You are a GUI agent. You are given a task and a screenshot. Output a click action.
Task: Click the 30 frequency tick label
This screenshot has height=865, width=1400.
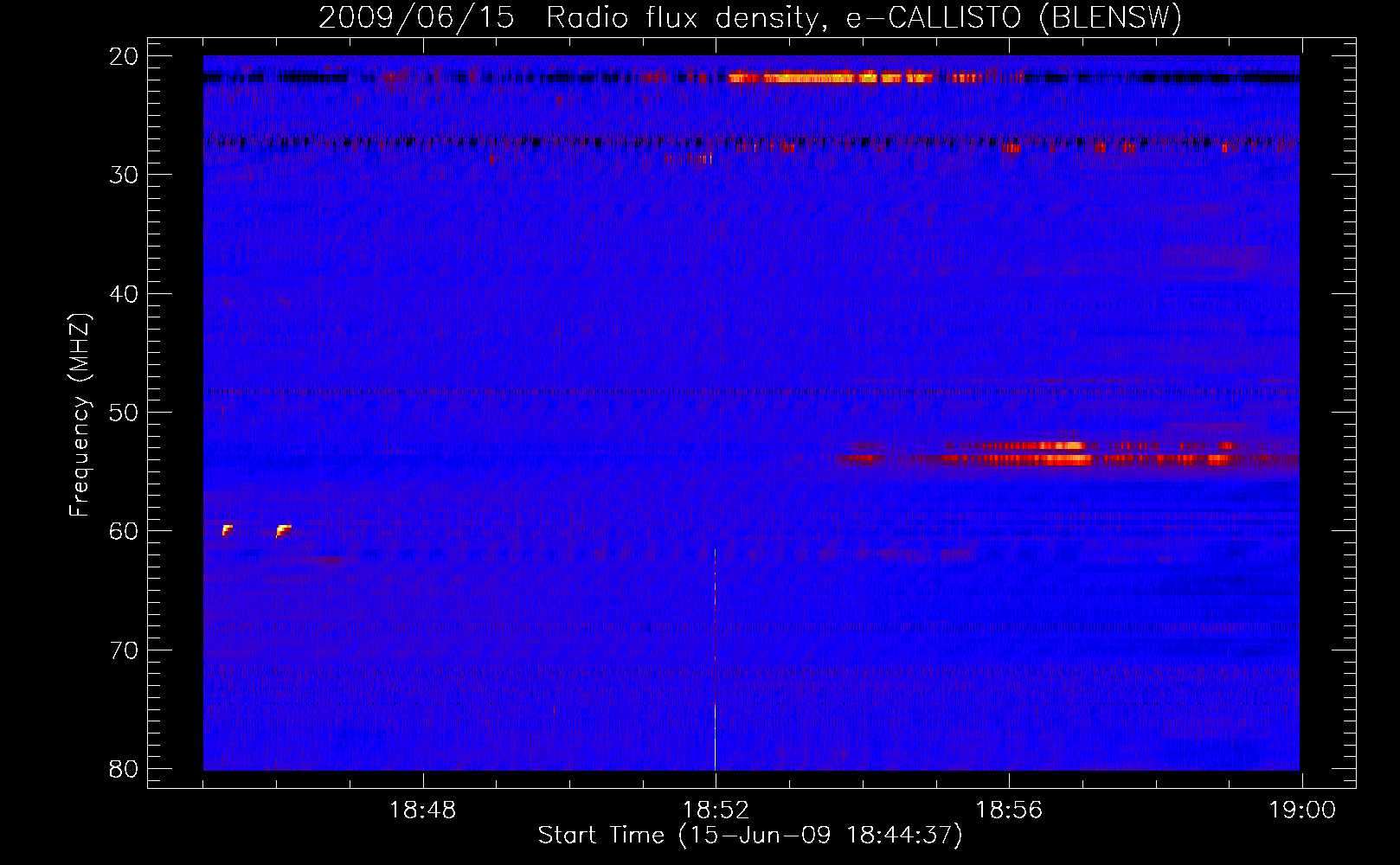[125, 175]
